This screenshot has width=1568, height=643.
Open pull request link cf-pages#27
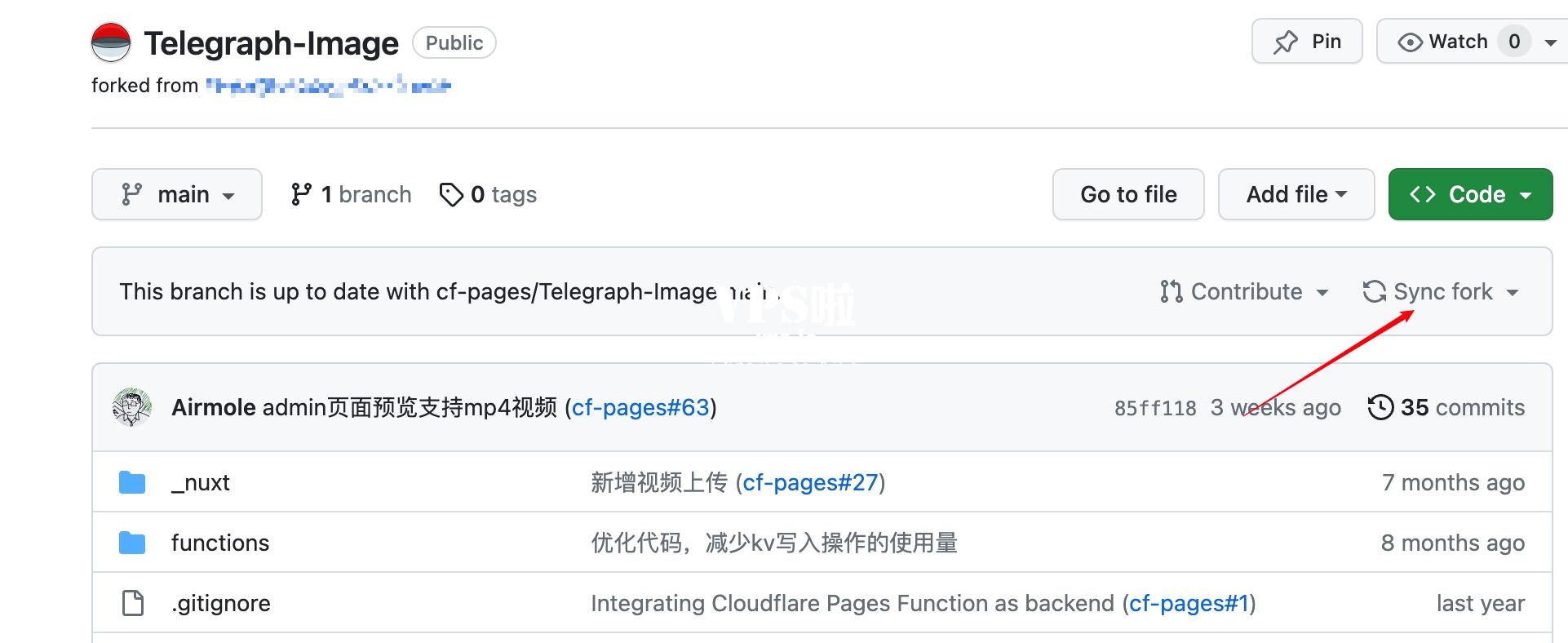810,482
